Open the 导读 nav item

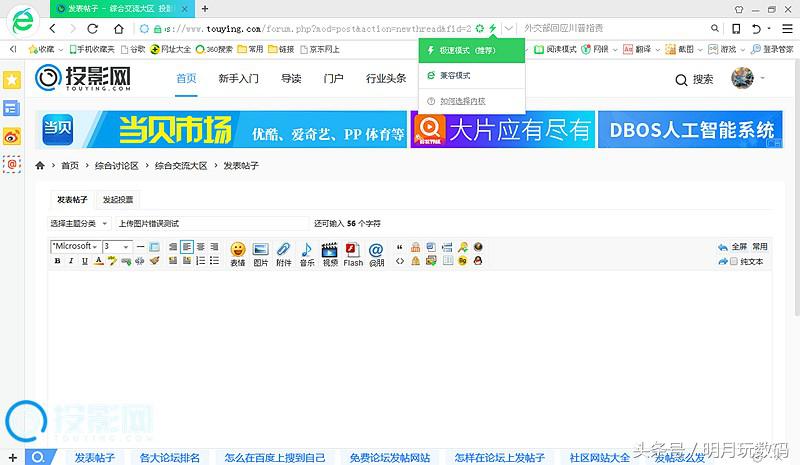291,79
